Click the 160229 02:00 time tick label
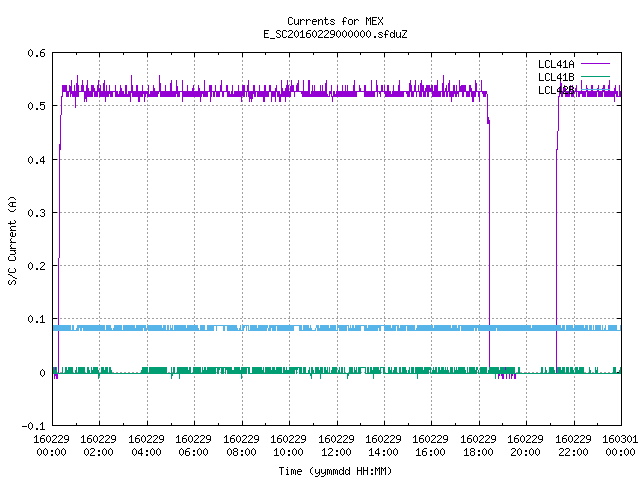This screenshot has width=640, height=480. click(98, 446)
